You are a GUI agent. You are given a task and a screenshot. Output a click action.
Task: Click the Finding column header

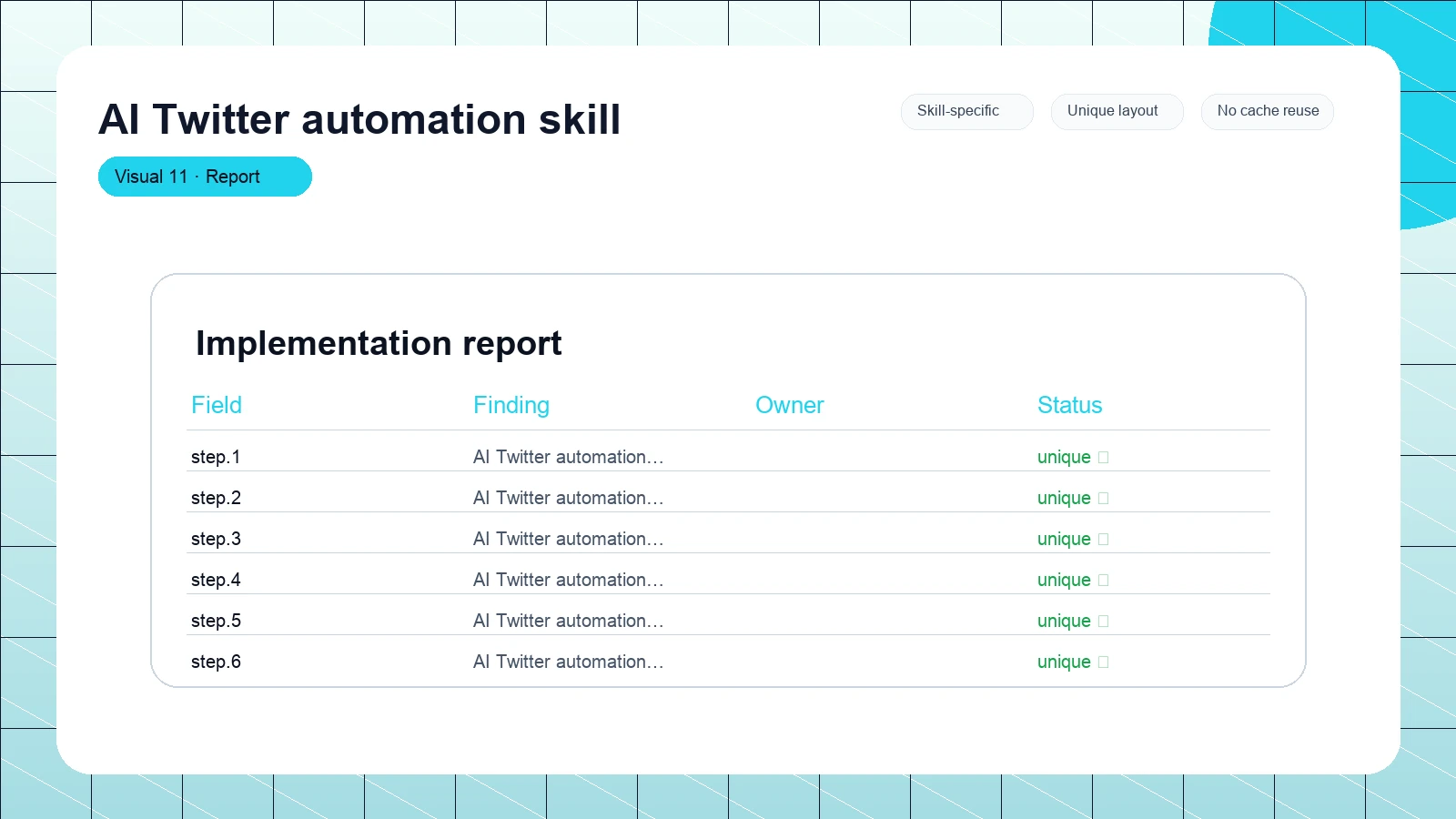pos(511,405)
